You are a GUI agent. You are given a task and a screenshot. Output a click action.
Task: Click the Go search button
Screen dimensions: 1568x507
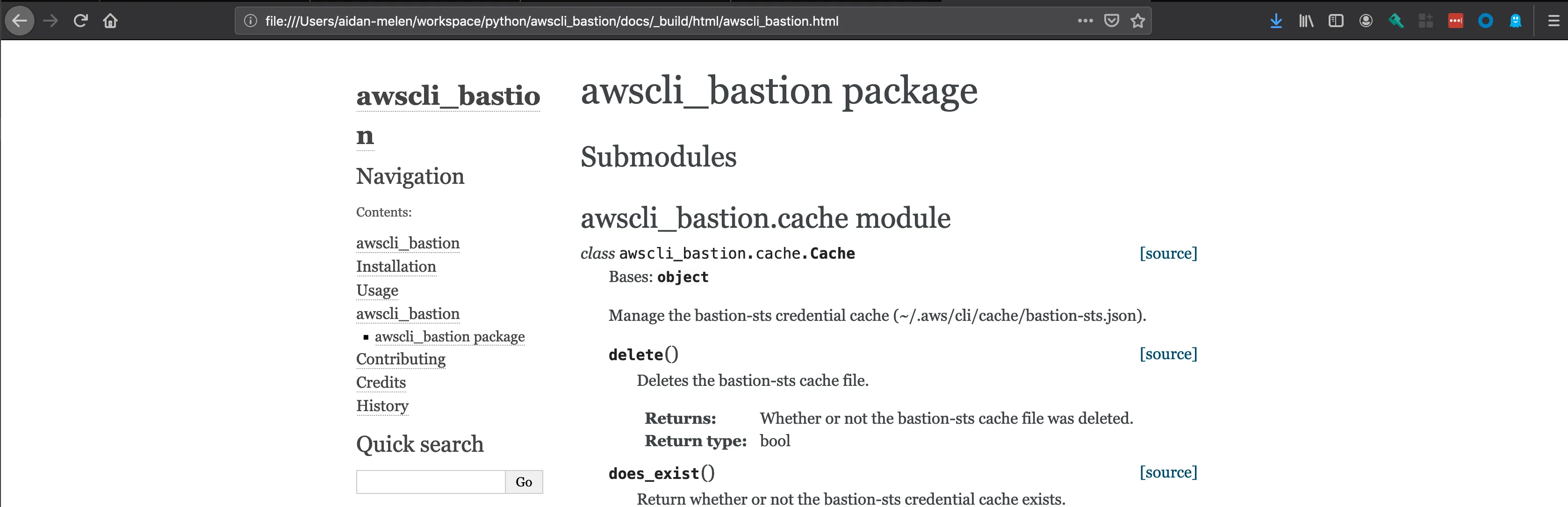click(x=524, y=482)
